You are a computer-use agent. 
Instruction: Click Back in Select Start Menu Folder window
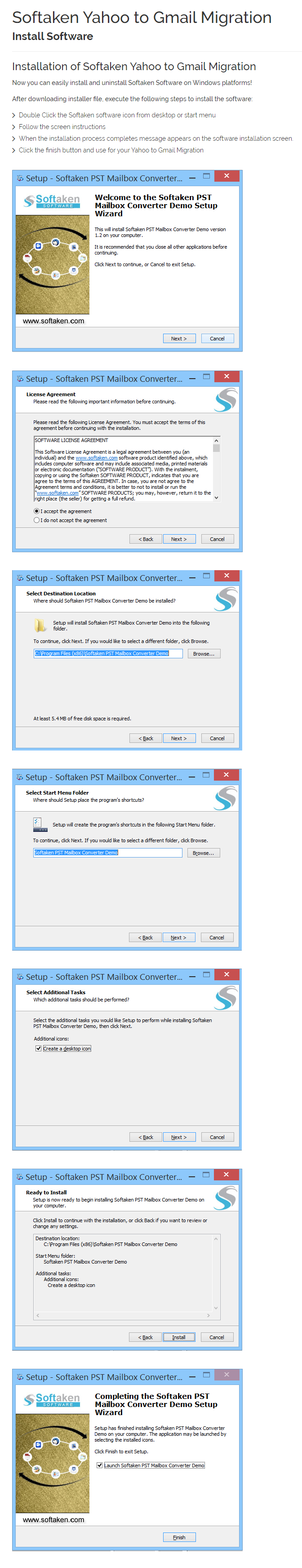(x=146, y=938)
